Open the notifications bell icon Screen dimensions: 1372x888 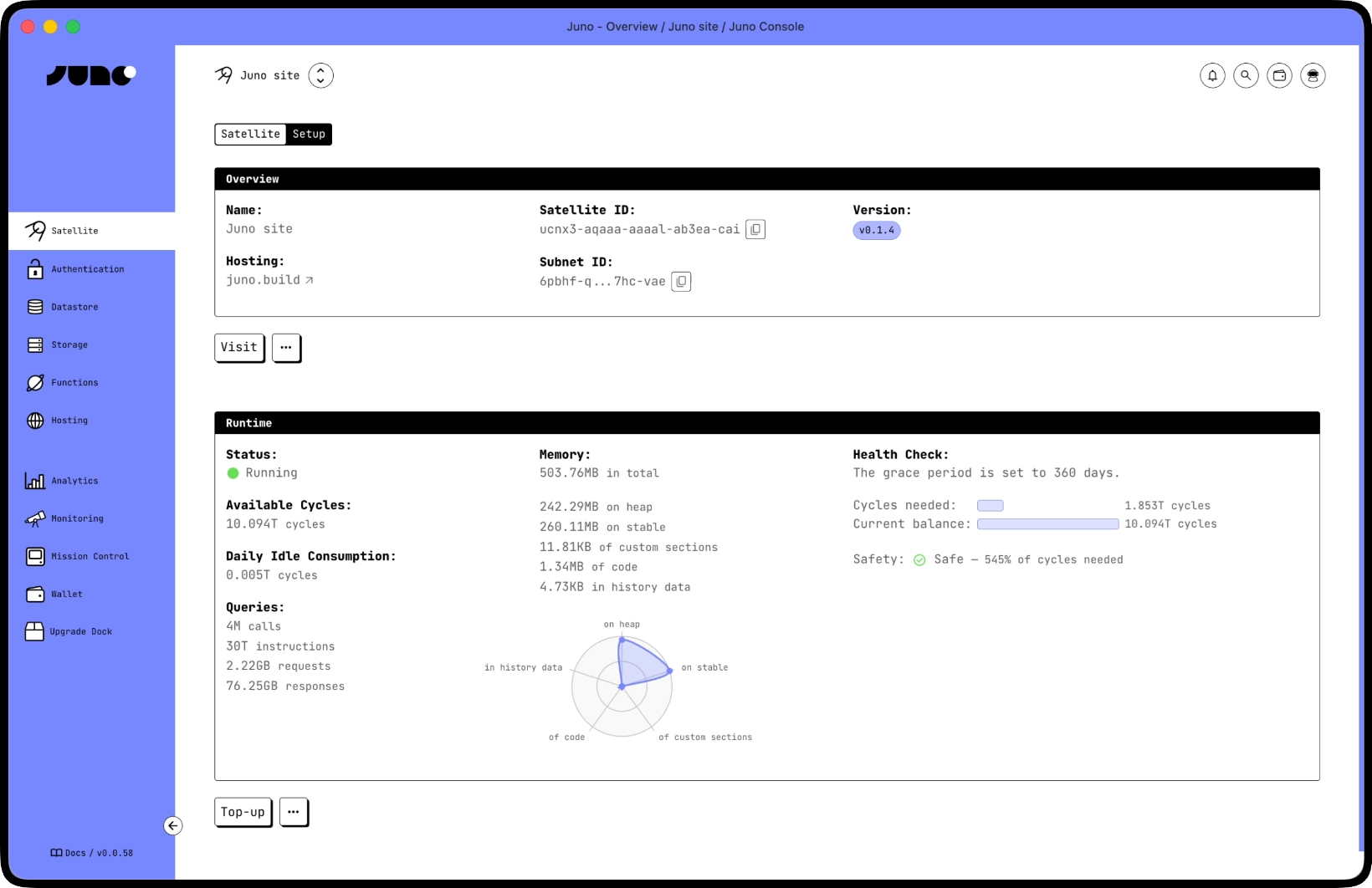(x=1212, y=75)
